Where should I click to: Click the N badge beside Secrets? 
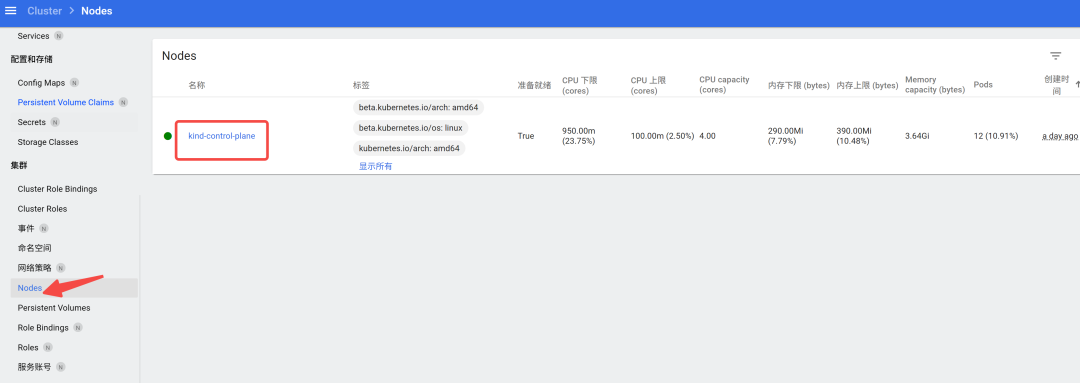click(55, 123)
